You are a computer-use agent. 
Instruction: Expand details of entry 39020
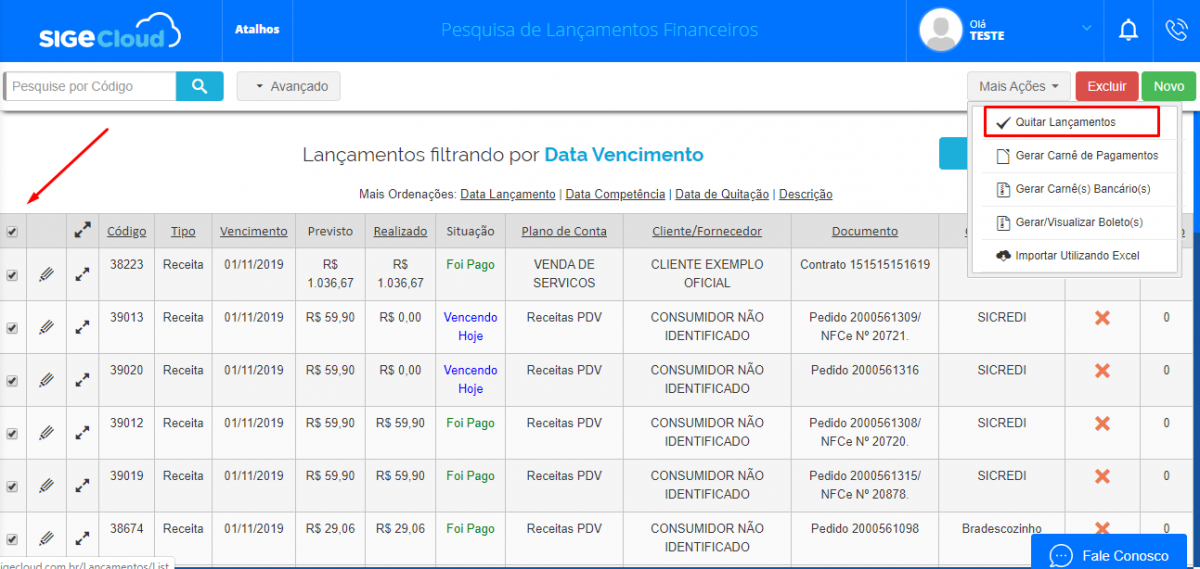pos(83,380)
